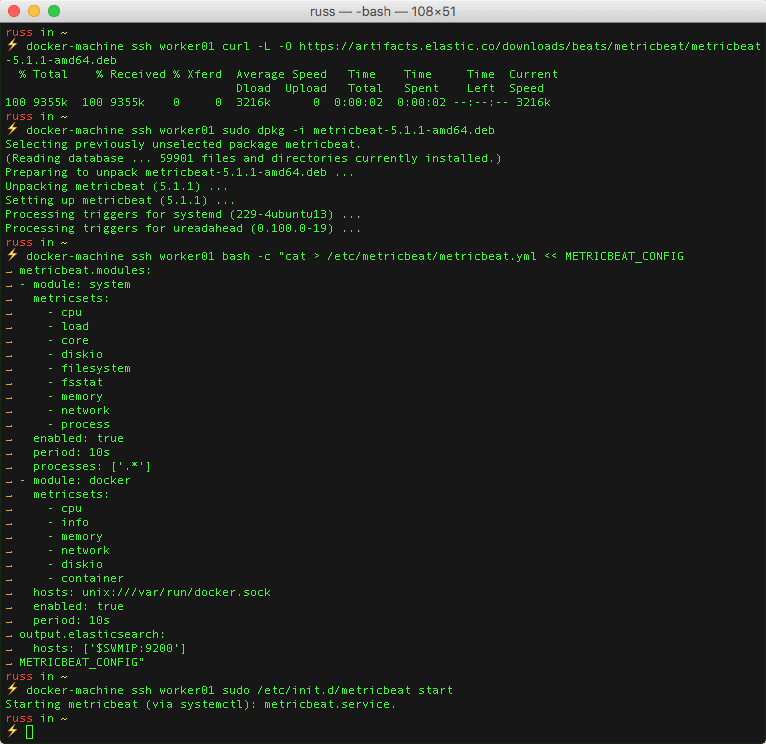This screenshot has height=744, width=766.
Task: Minimize the terminal using yellow button
Action: [x=34, y=11]
